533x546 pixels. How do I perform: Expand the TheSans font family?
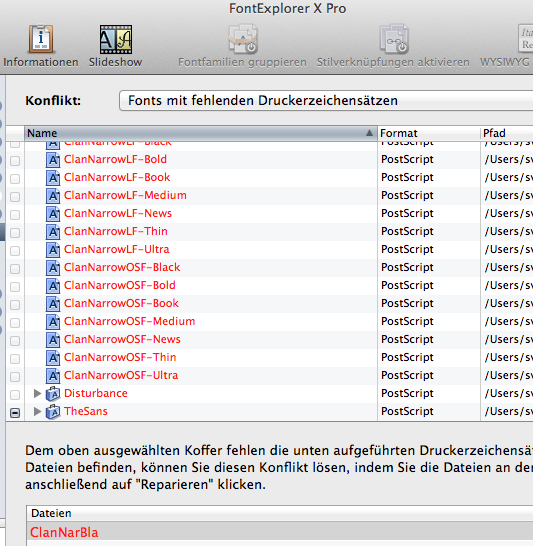click(37, 412)
